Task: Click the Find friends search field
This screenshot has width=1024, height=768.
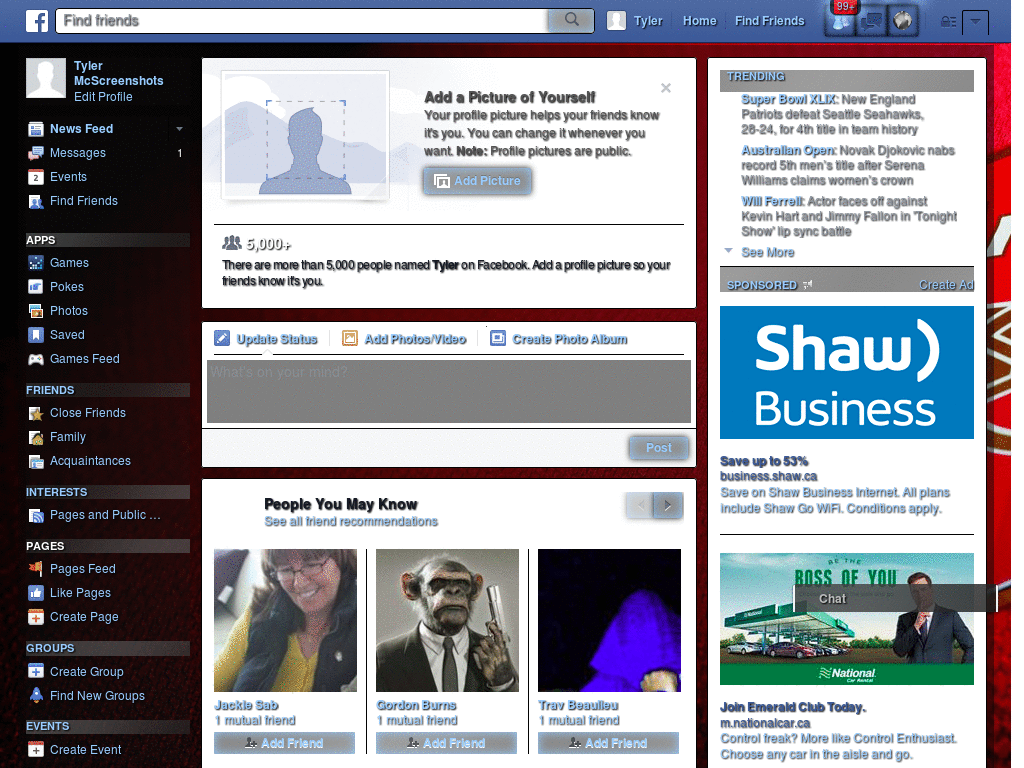Action: click(x=302, y=20)
